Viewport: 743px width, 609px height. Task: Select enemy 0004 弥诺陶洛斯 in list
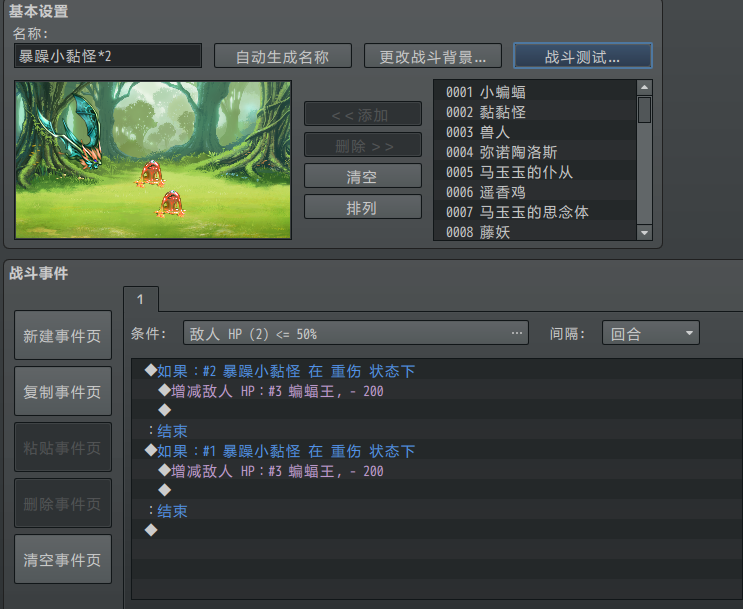[535, 152]
